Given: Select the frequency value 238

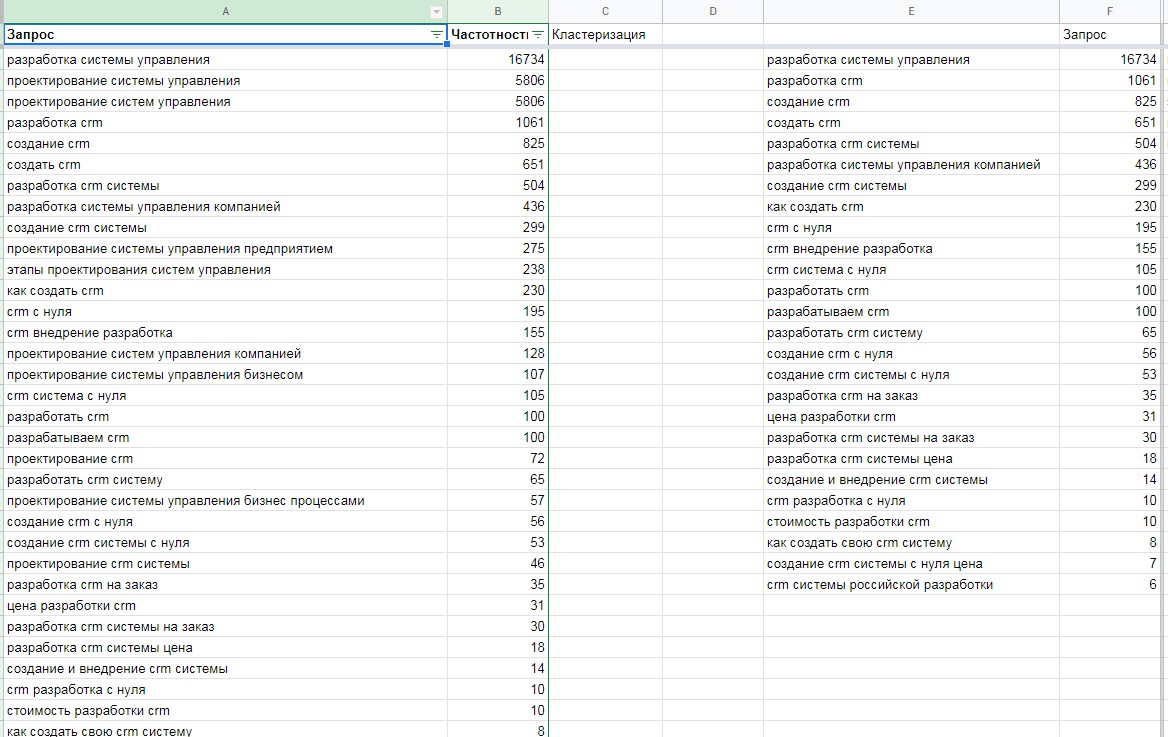Looking at the screenshot, I should (x=498, y=269).
